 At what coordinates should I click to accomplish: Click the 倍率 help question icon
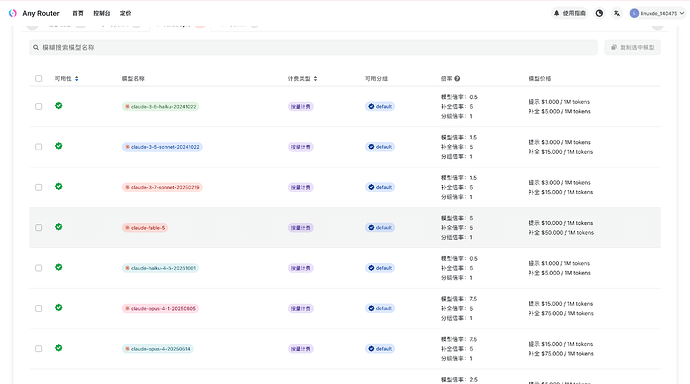pos(457,78)
